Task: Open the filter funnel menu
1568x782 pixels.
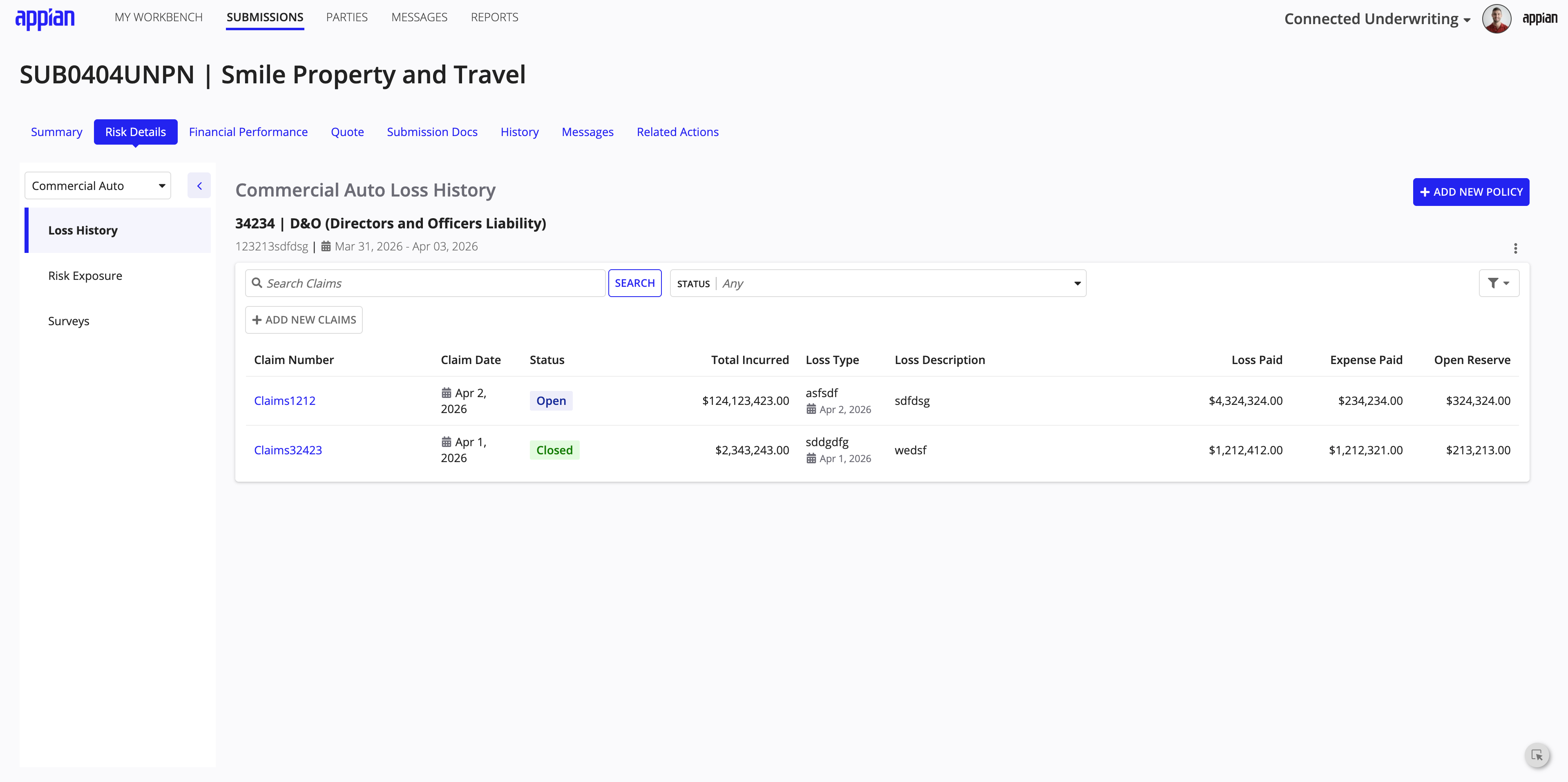Action: coord(1499,283)
